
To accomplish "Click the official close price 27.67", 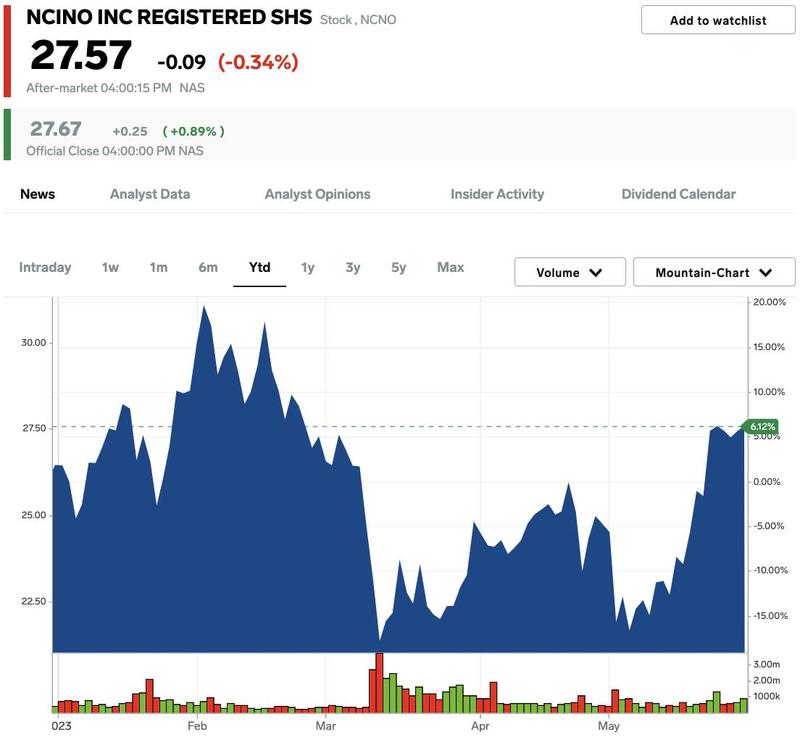I will click(x=56, y=129).
